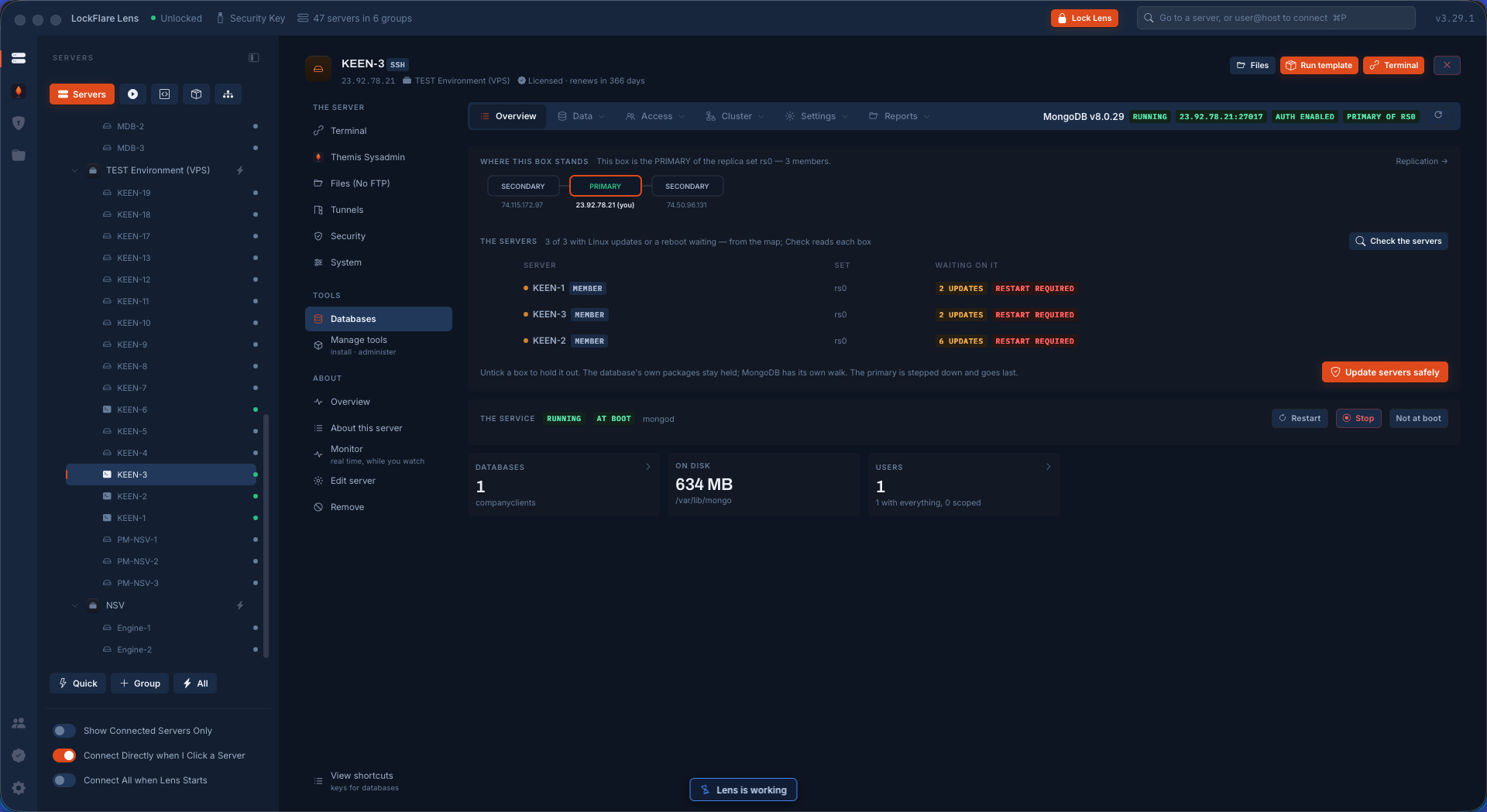Click Not at boot for mongod service
Screen dimensions: 1487x812
[1418, 419]
